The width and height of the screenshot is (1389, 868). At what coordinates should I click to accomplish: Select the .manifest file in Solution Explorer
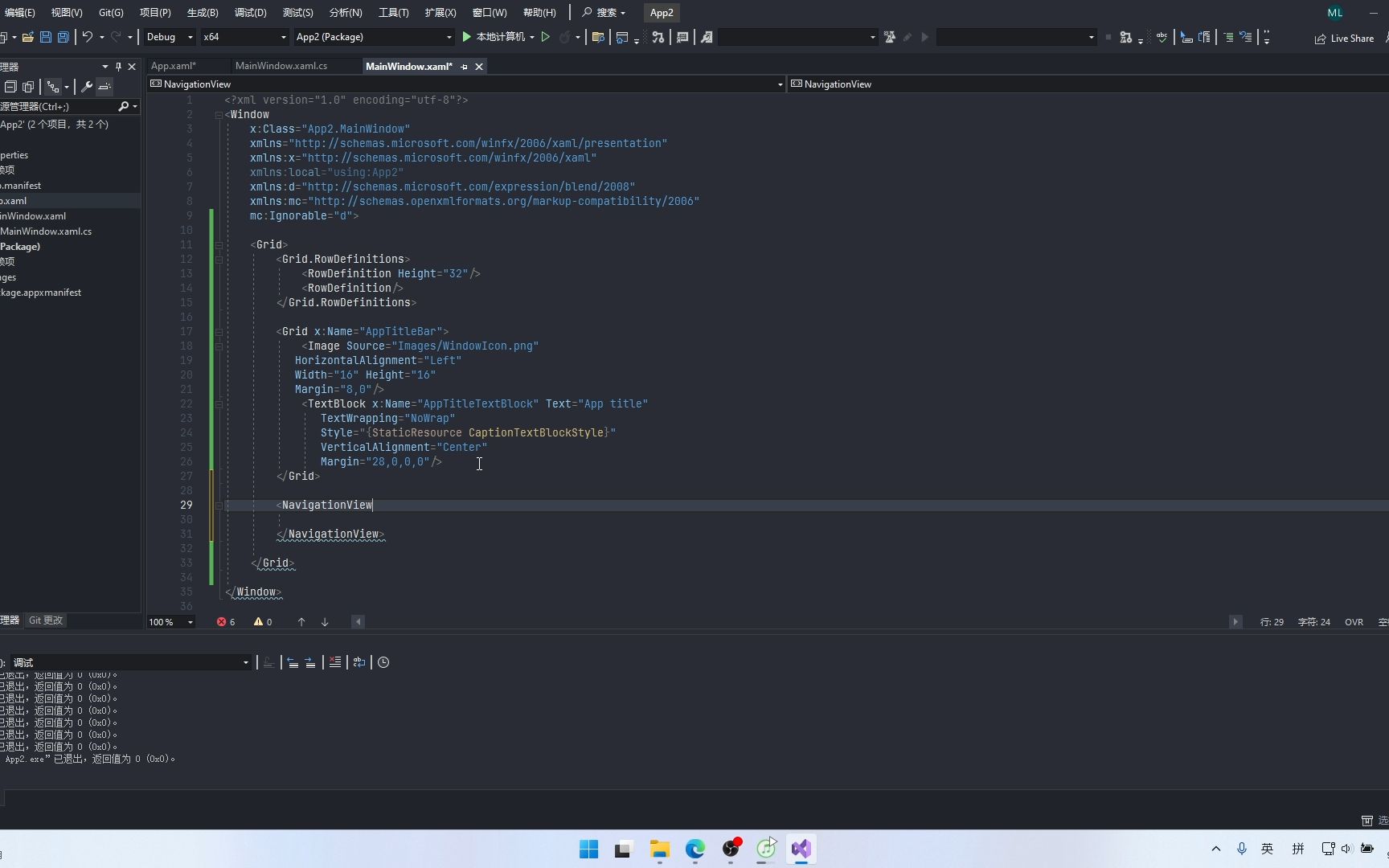21,186
